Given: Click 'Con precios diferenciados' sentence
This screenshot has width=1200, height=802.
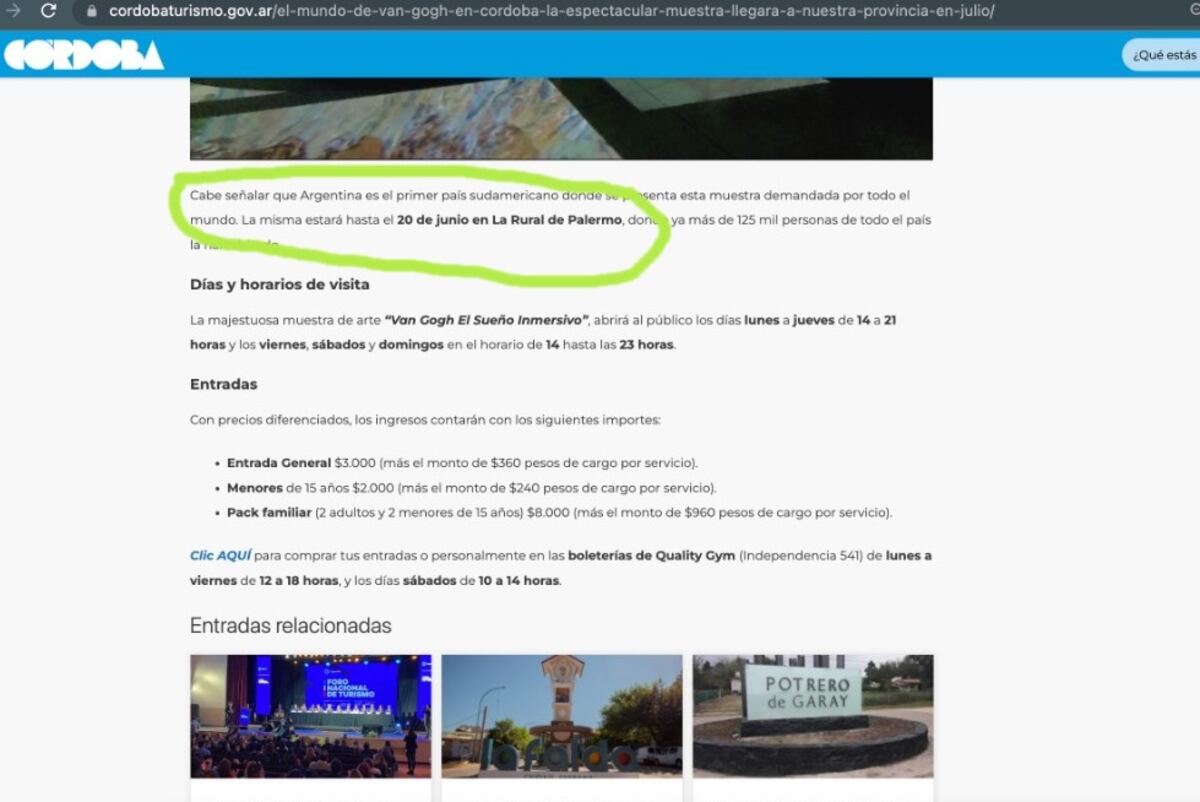Looking at the screenshot, I should 425,420.
